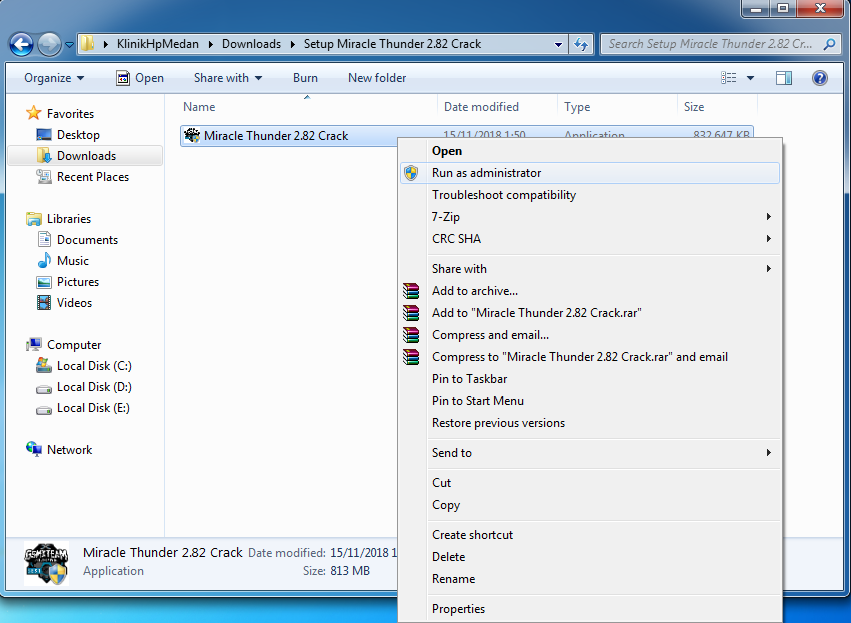
Task: Expand the Send to submenu
Action: click(590, 453)
